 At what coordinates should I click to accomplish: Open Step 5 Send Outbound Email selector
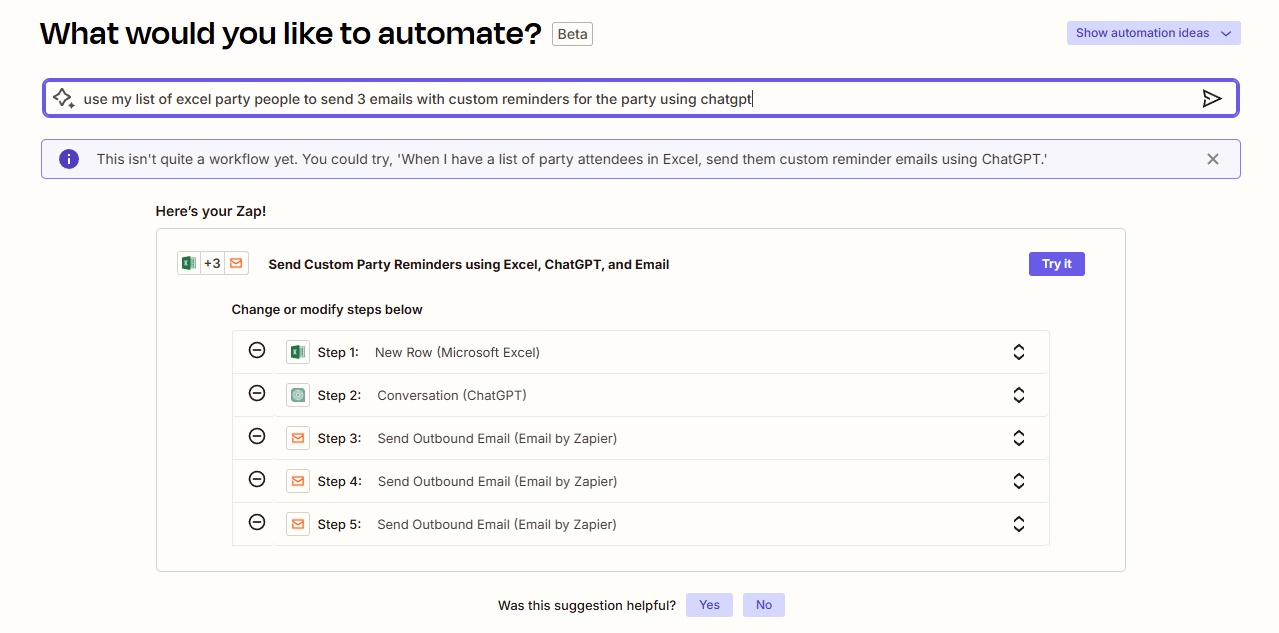(x=1019, y=524)
